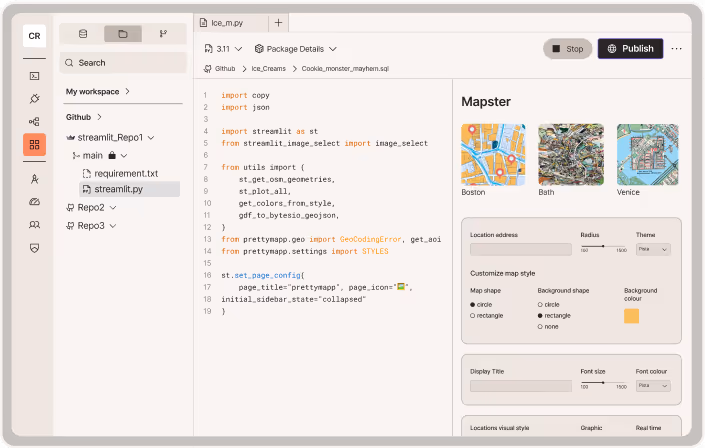Select the Bath map thumbnail
705x448 pixels.
coord(571,154)
